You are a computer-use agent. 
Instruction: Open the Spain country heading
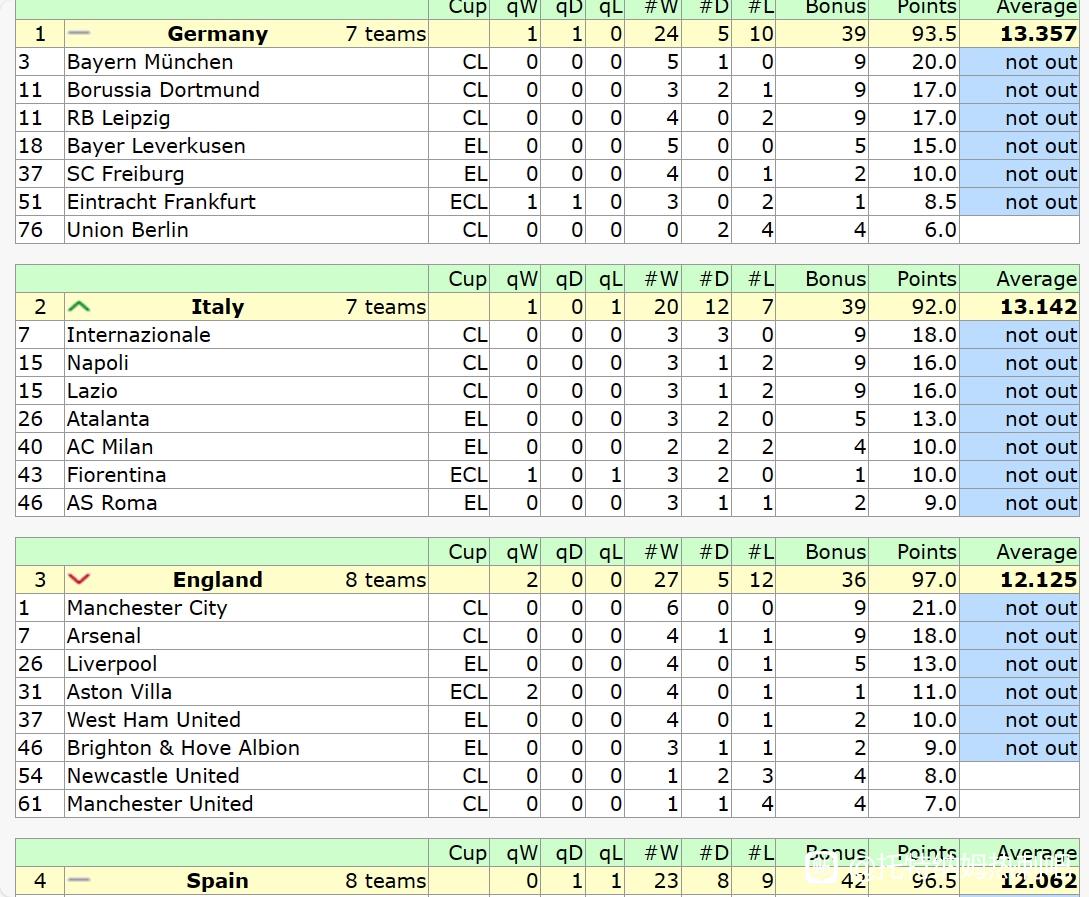(217, 880)
